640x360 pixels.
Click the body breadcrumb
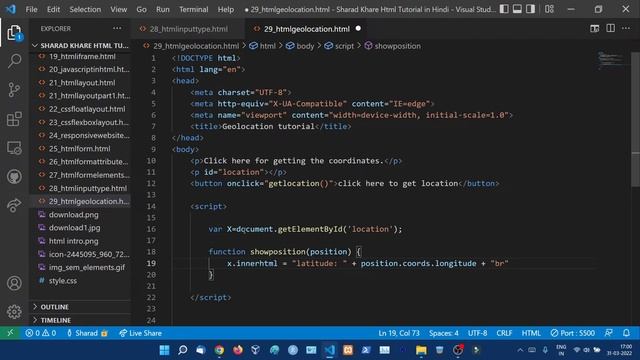[300, 46]
